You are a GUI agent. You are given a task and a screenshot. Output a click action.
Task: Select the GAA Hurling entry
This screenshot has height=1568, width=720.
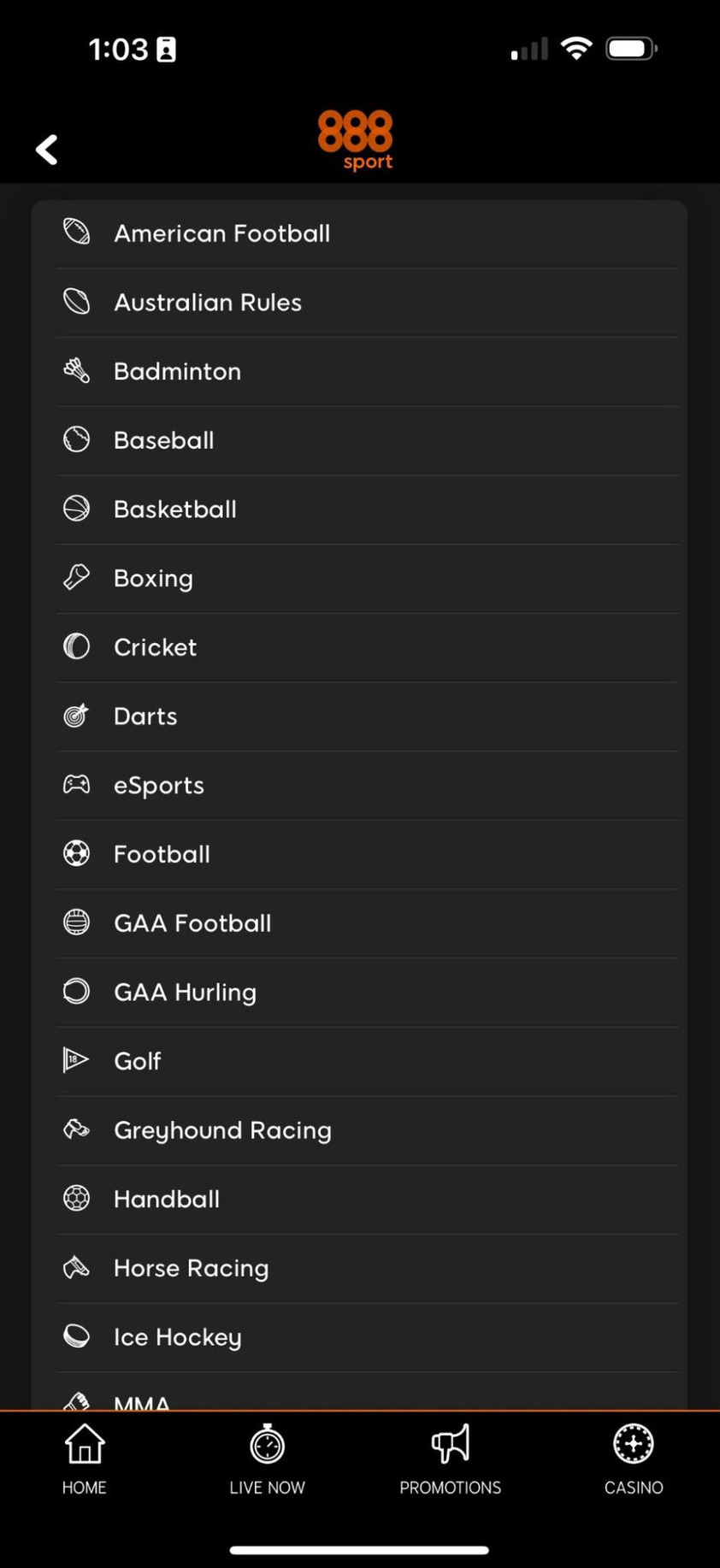point(186,992)
